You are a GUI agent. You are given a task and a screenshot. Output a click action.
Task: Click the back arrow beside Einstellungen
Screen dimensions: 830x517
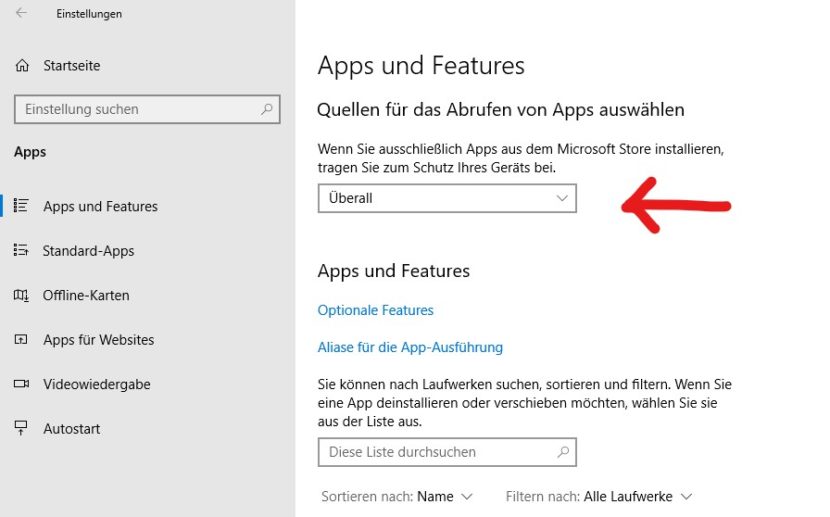(21, 13)
